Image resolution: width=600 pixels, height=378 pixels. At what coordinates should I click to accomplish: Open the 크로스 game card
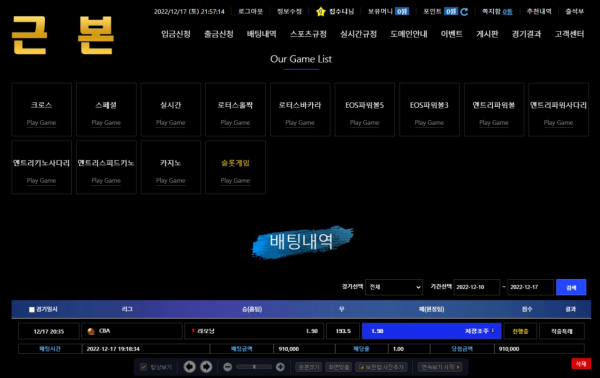pos(41,110)
